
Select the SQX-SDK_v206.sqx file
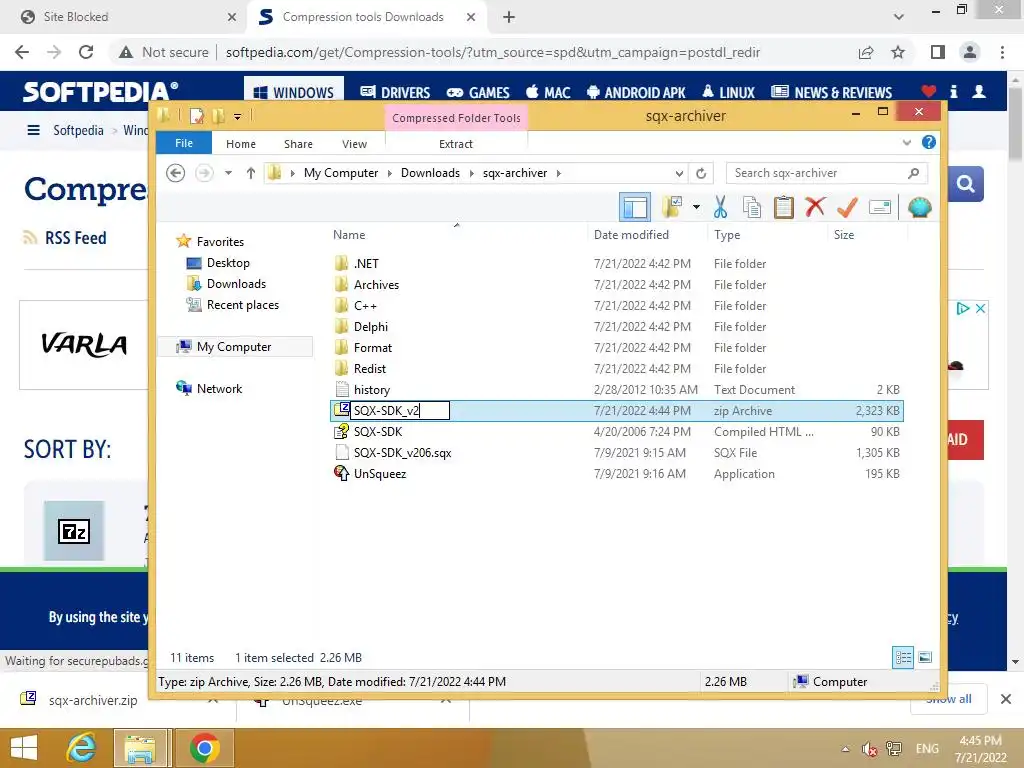coord(617,453)
